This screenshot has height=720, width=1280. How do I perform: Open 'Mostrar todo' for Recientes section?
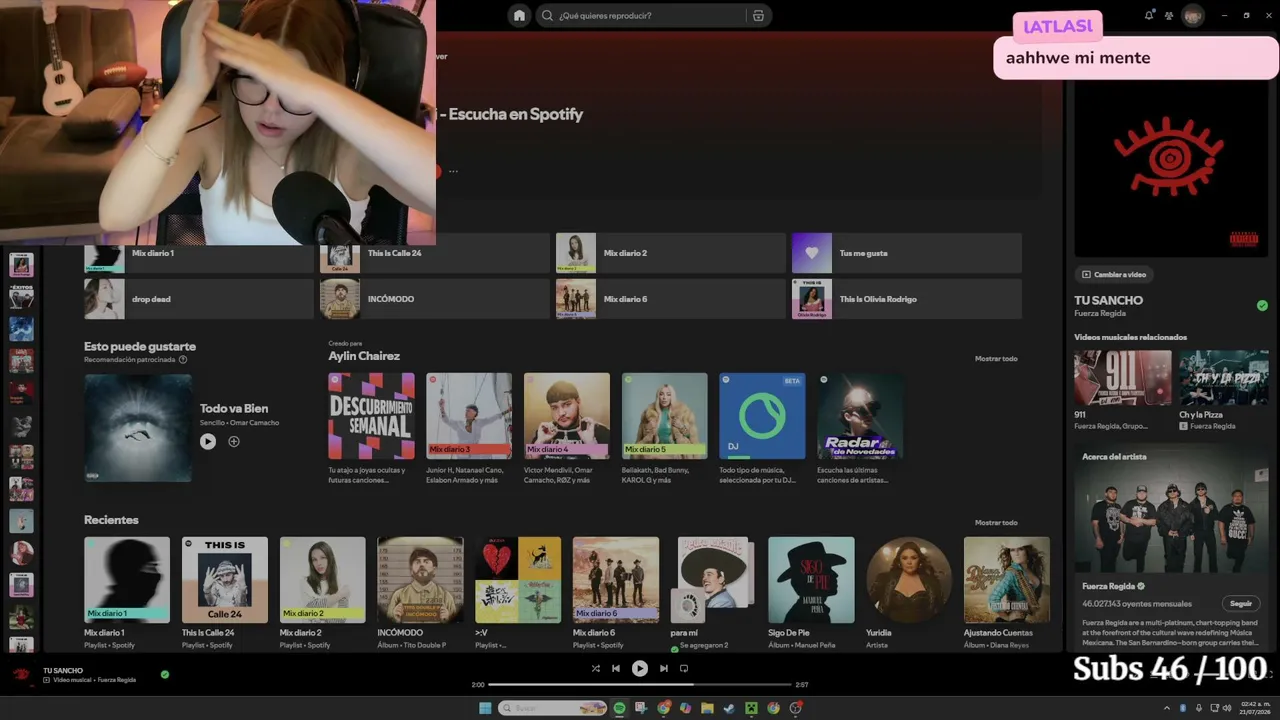click(x=996, y=522)
